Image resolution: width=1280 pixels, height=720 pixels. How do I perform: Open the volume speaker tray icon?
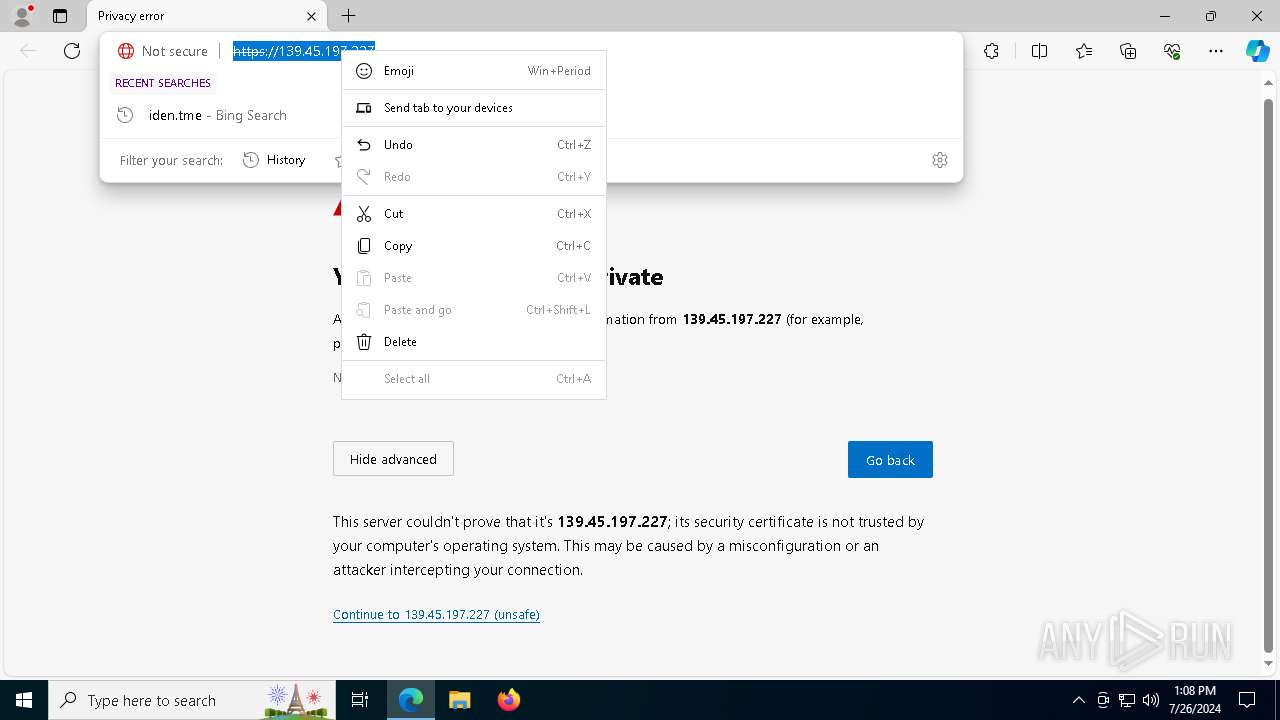(1151, 700)
